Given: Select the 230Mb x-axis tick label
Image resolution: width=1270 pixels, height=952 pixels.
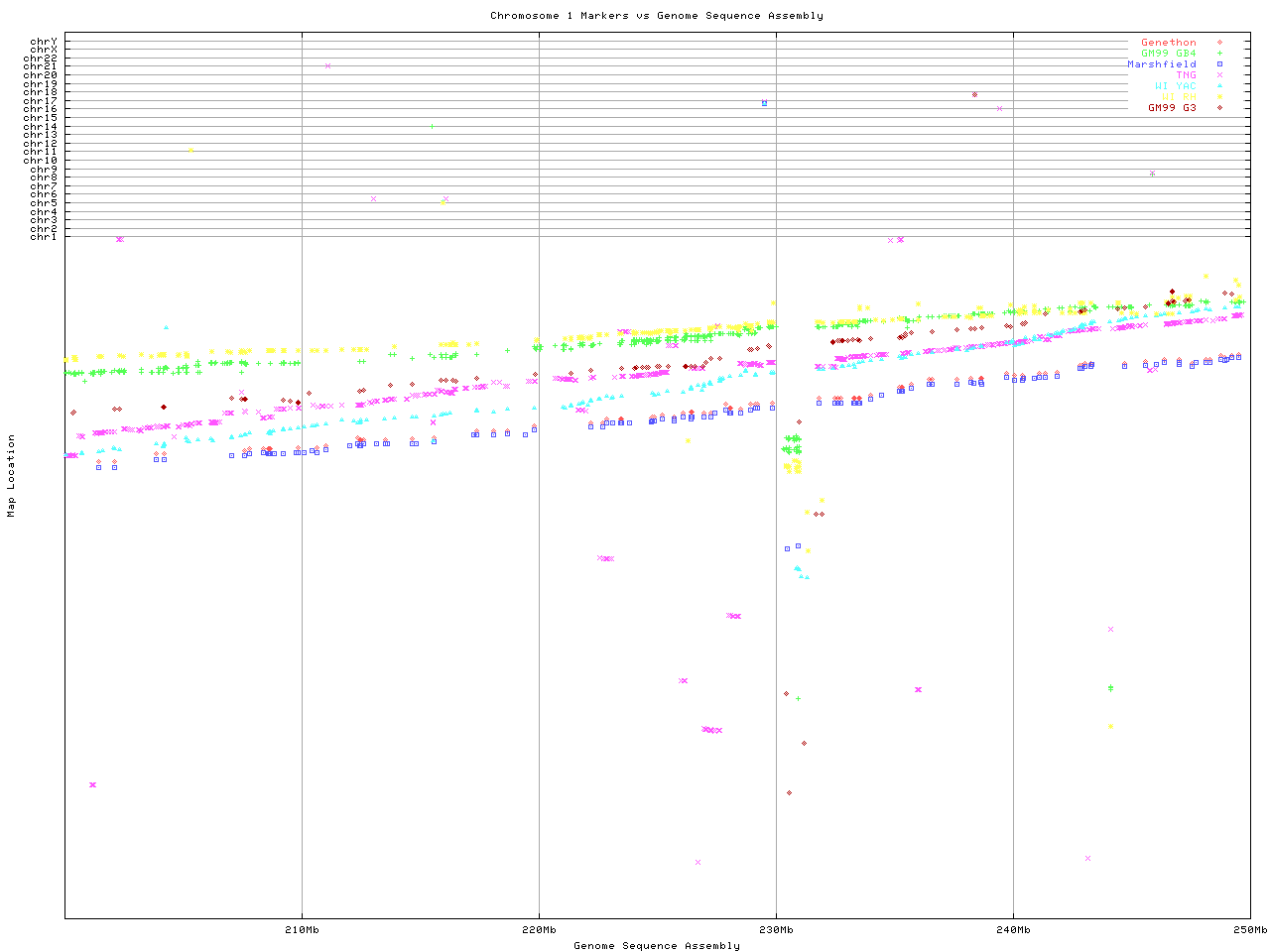Looking at the screenshot, I should tap(776, 930).
